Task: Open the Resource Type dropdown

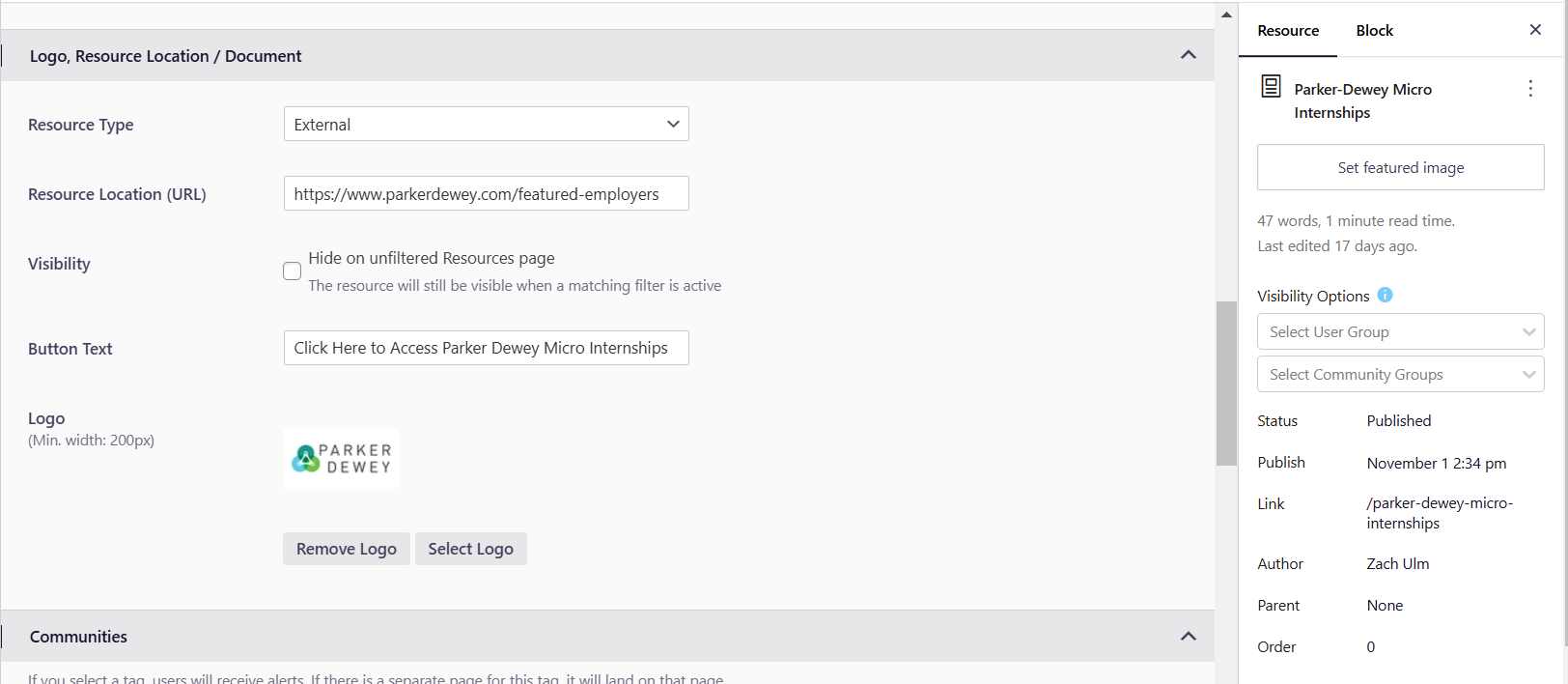Action: point(486,125)
